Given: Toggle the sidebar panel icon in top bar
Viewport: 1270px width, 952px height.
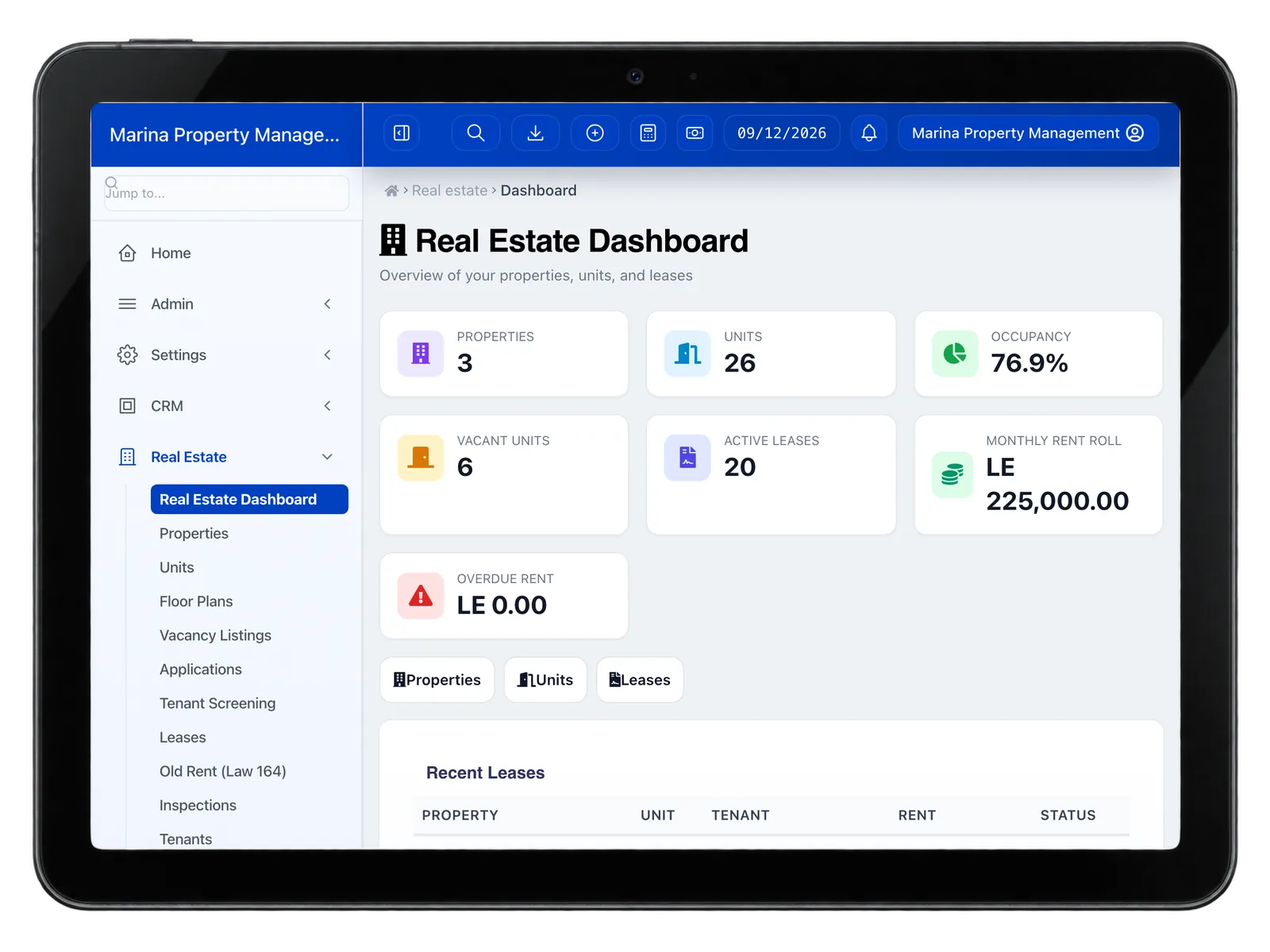Looking at the screenshot, I should (402, 133).
